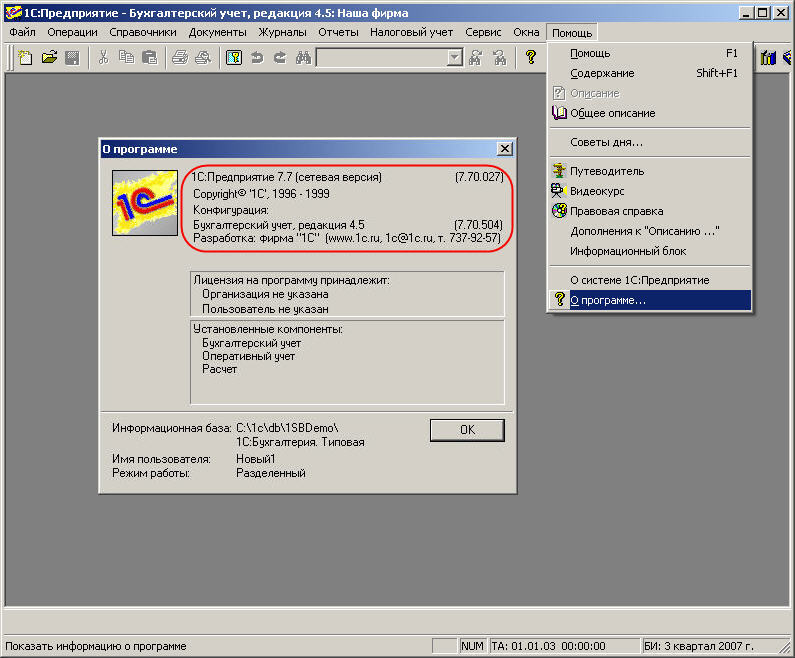Confirm the About dialog with OK

[x=467, y=430]
